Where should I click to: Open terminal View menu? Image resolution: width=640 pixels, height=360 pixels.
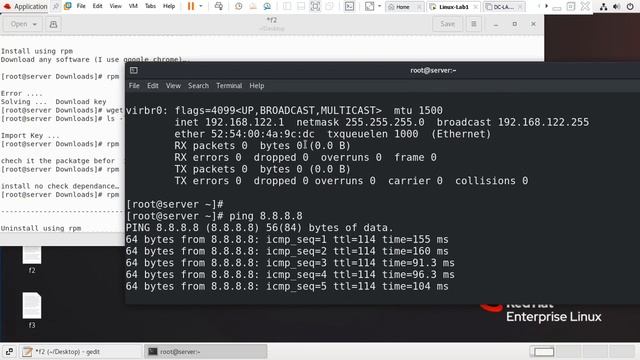[x=173, y=86]
